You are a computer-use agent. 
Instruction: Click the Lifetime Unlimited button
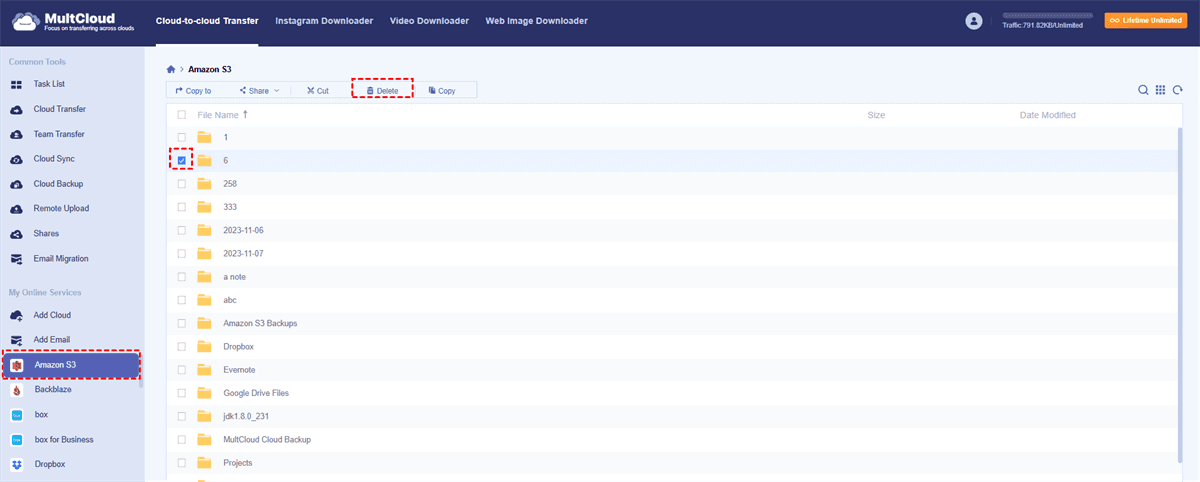[x=1145, y=20]
